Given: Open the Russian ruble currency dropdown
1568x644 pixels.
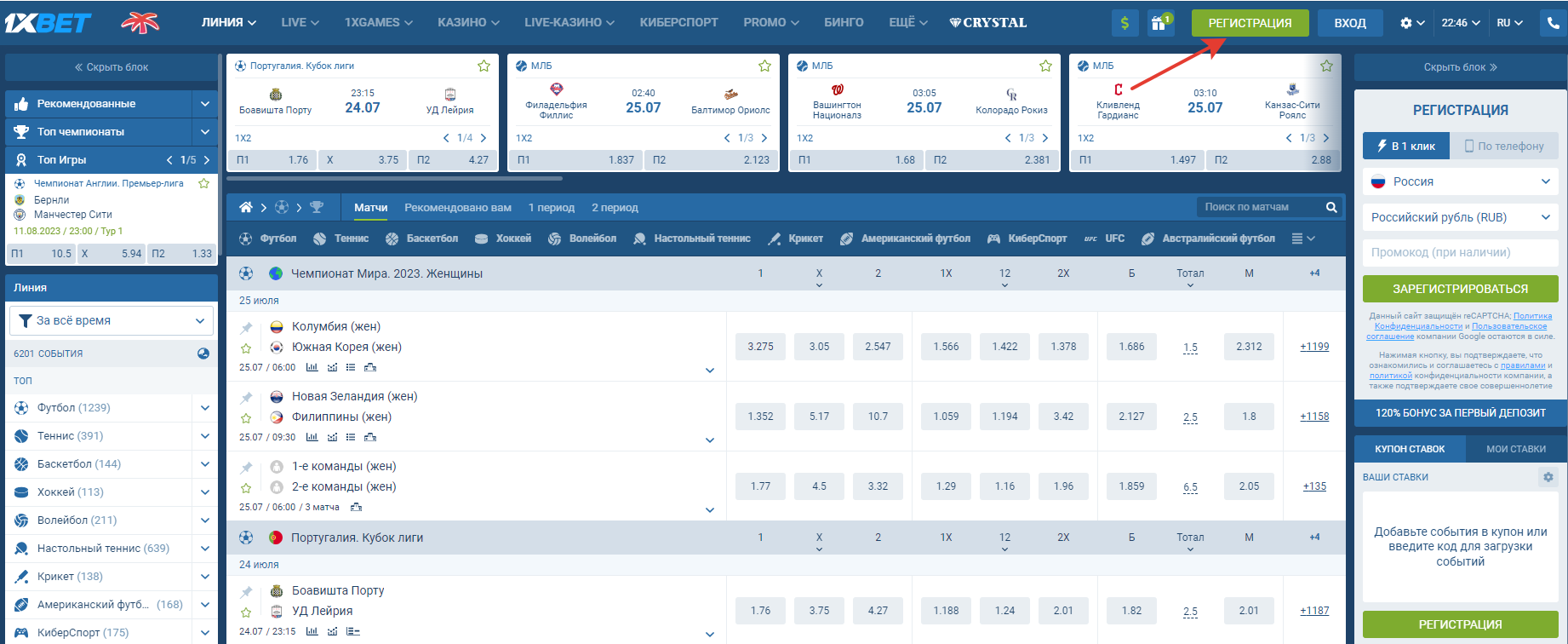Looking at the screenshot, I should 1460,217.
